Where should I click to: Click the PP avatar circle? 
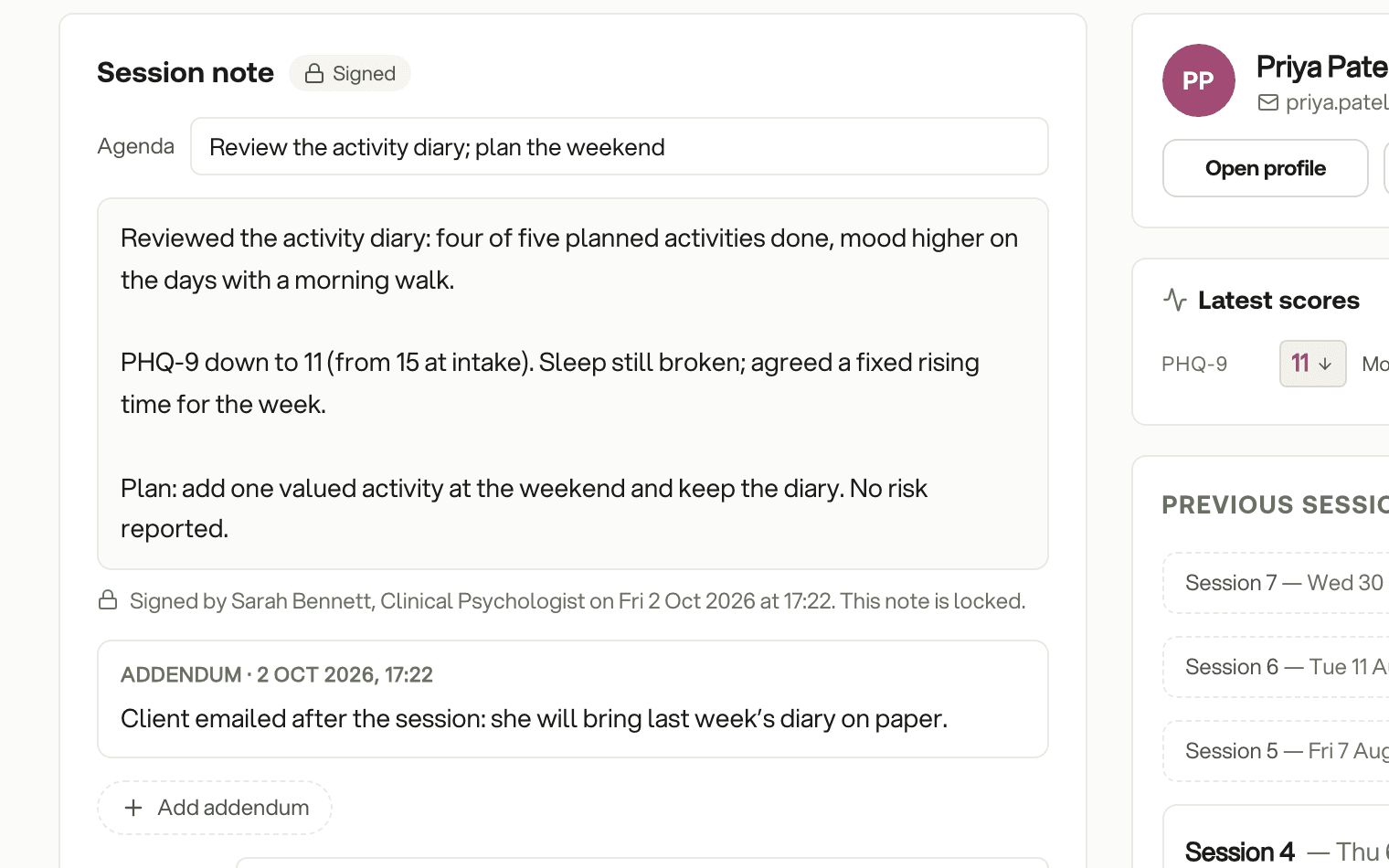click(1199, 80)
